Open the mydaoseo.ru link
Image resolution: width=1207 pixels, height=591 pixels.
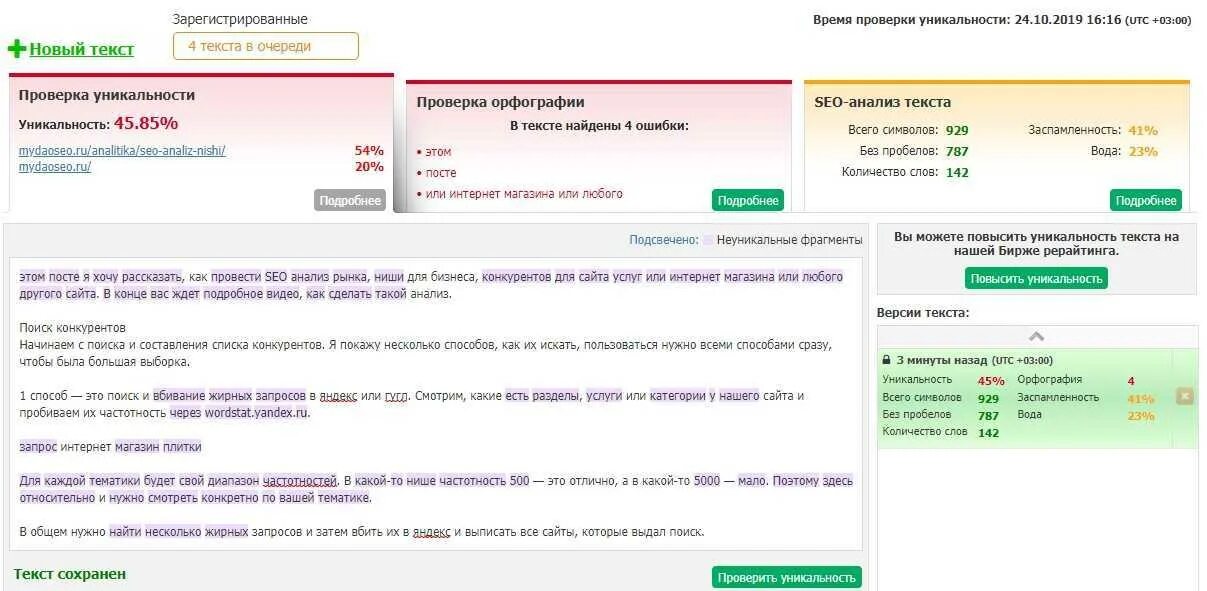[54, 168]
